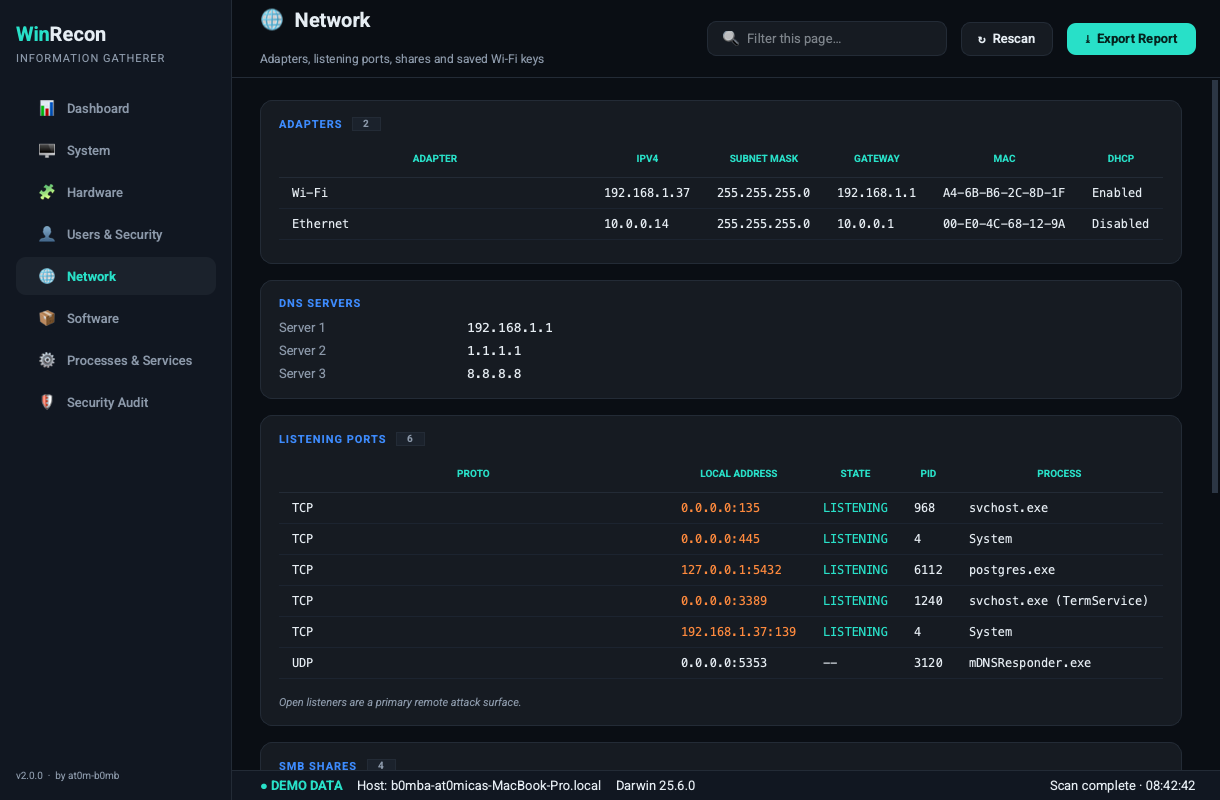Click process svchost.exe (TermService)

click(1059, 601)
